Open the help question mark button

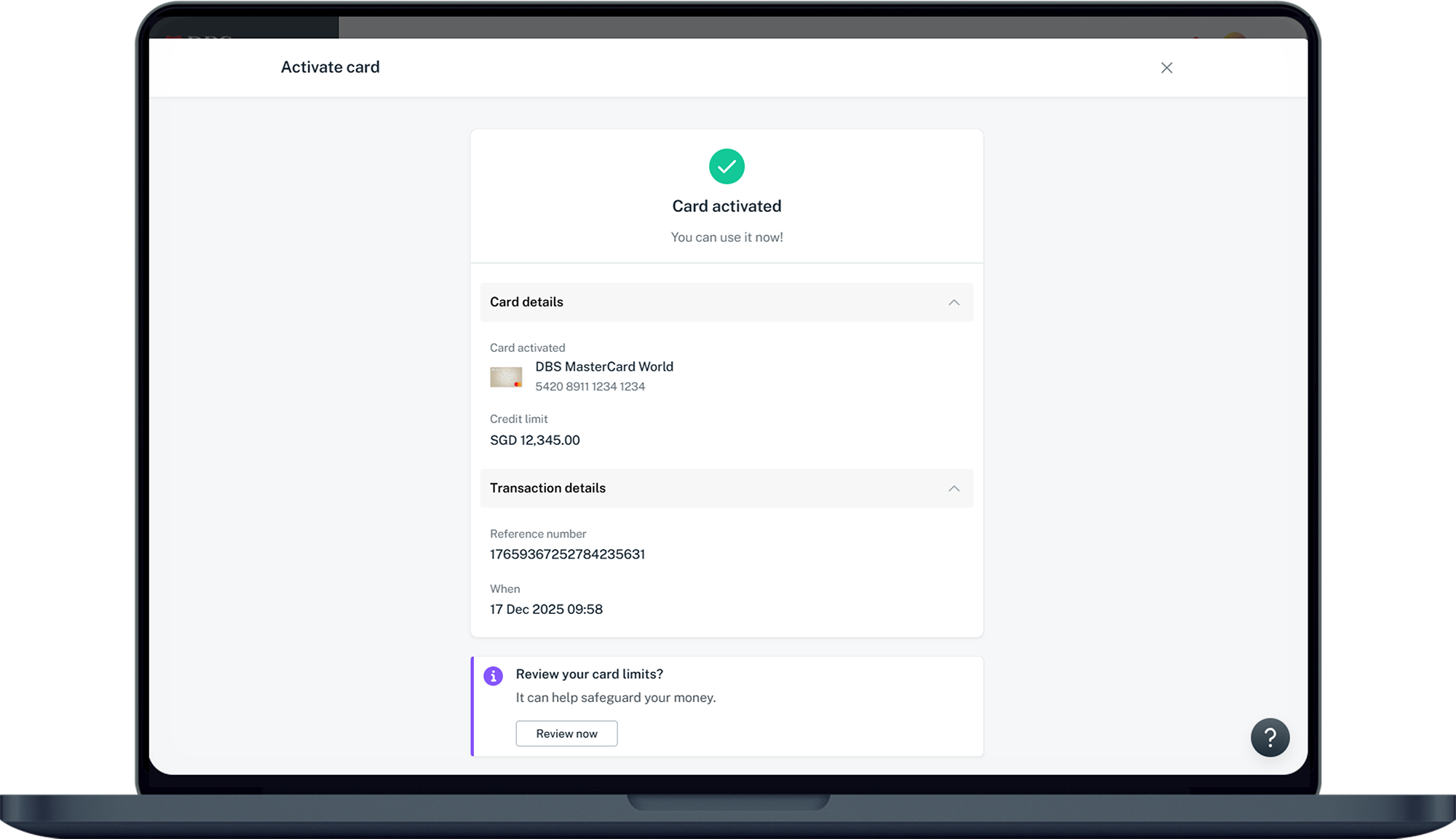(1270, 738)
